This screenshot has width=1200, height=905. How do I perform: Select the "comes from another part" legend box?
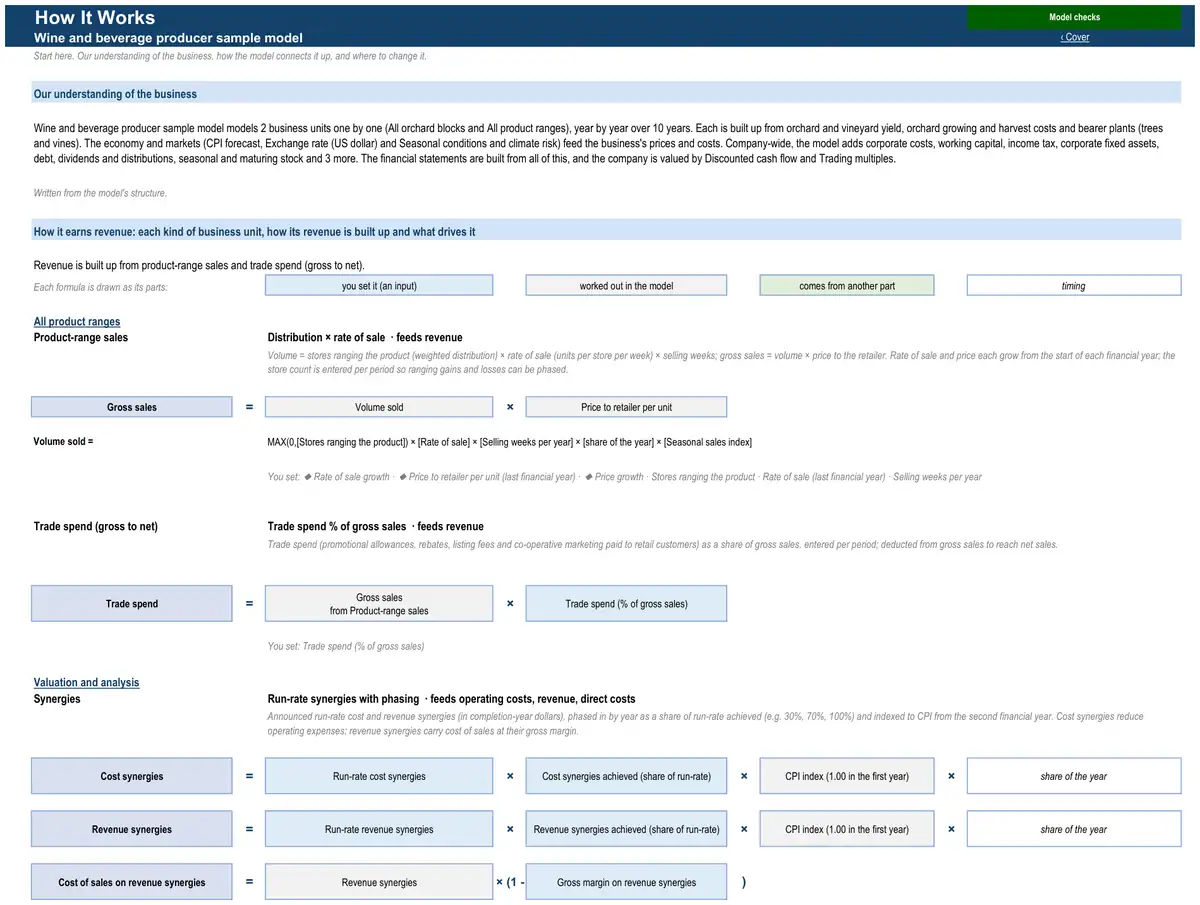pos(847,286)
